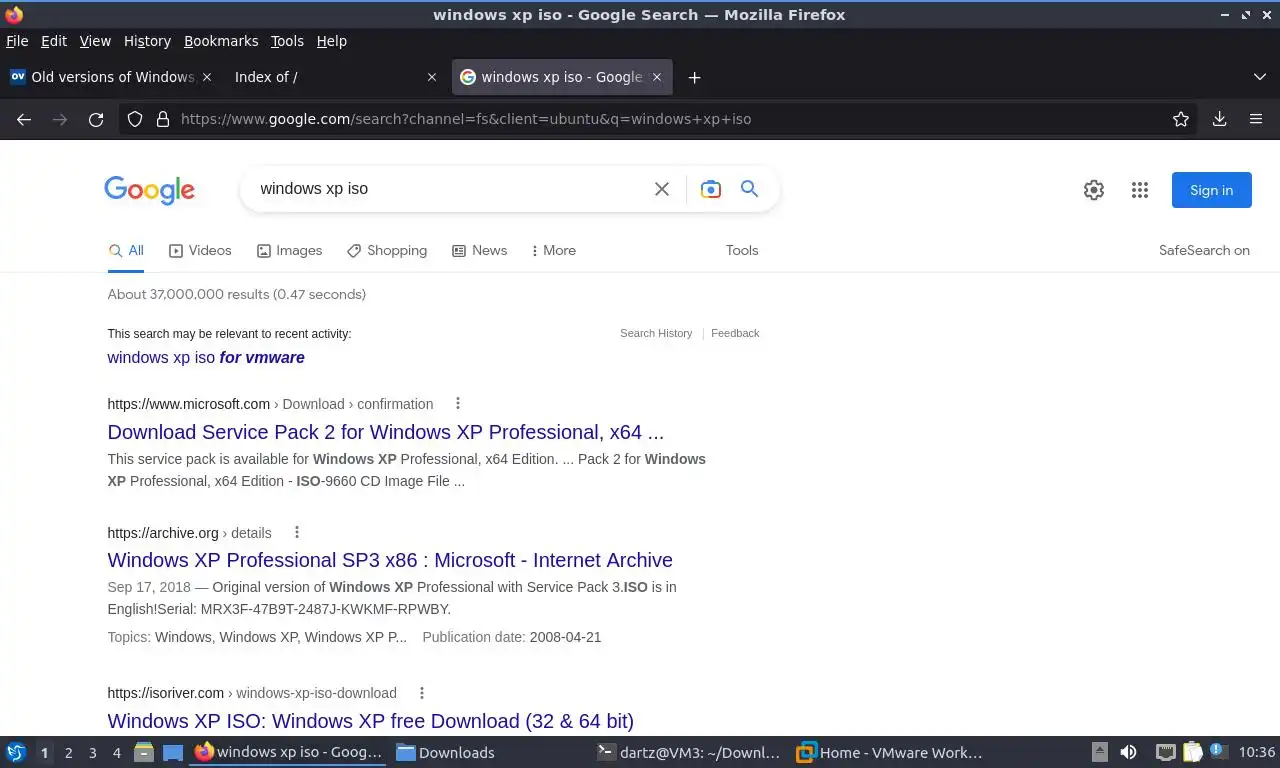Open the Tools menu in menu bar
This screenshot has width=1280, height=768.
[x=287, y=41]
